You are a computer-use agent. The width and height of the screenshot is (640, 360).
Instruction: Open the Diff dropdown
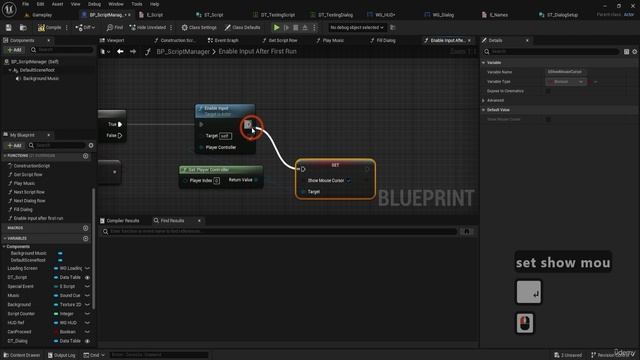pos(85,27)
